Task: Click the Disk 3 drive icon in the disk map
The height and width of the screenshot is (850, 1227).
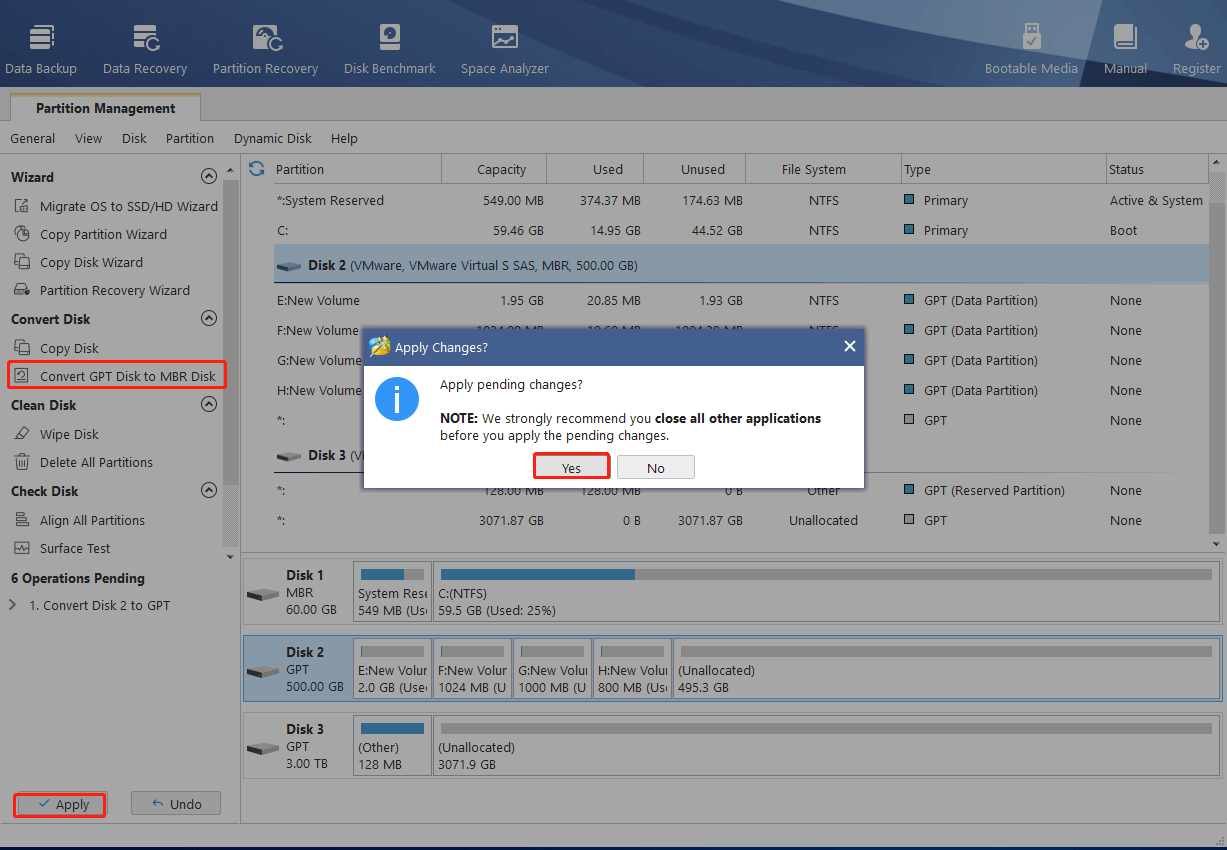Action: (x=263, y=747)
